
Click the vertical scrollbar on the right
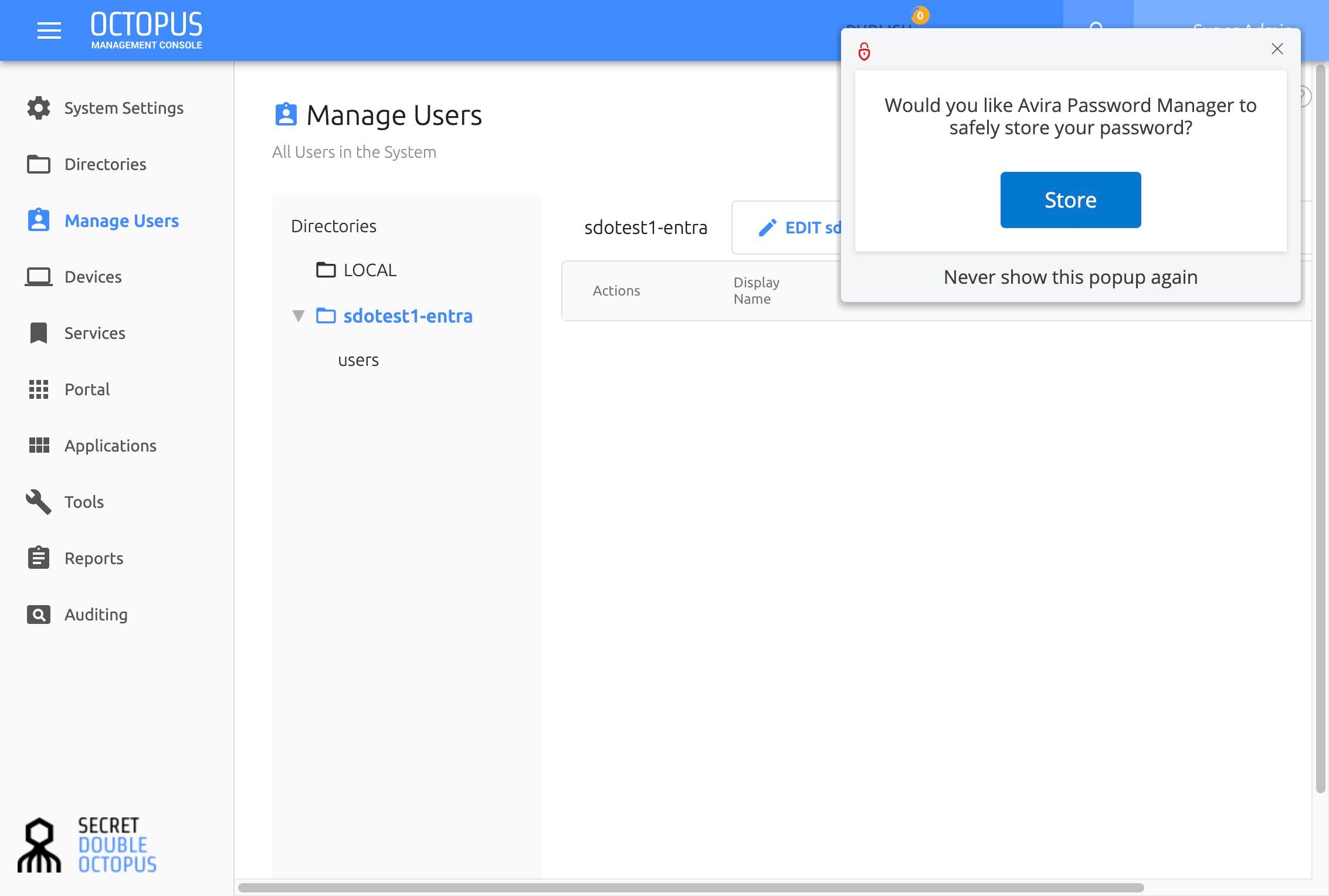coord(1320,428)
